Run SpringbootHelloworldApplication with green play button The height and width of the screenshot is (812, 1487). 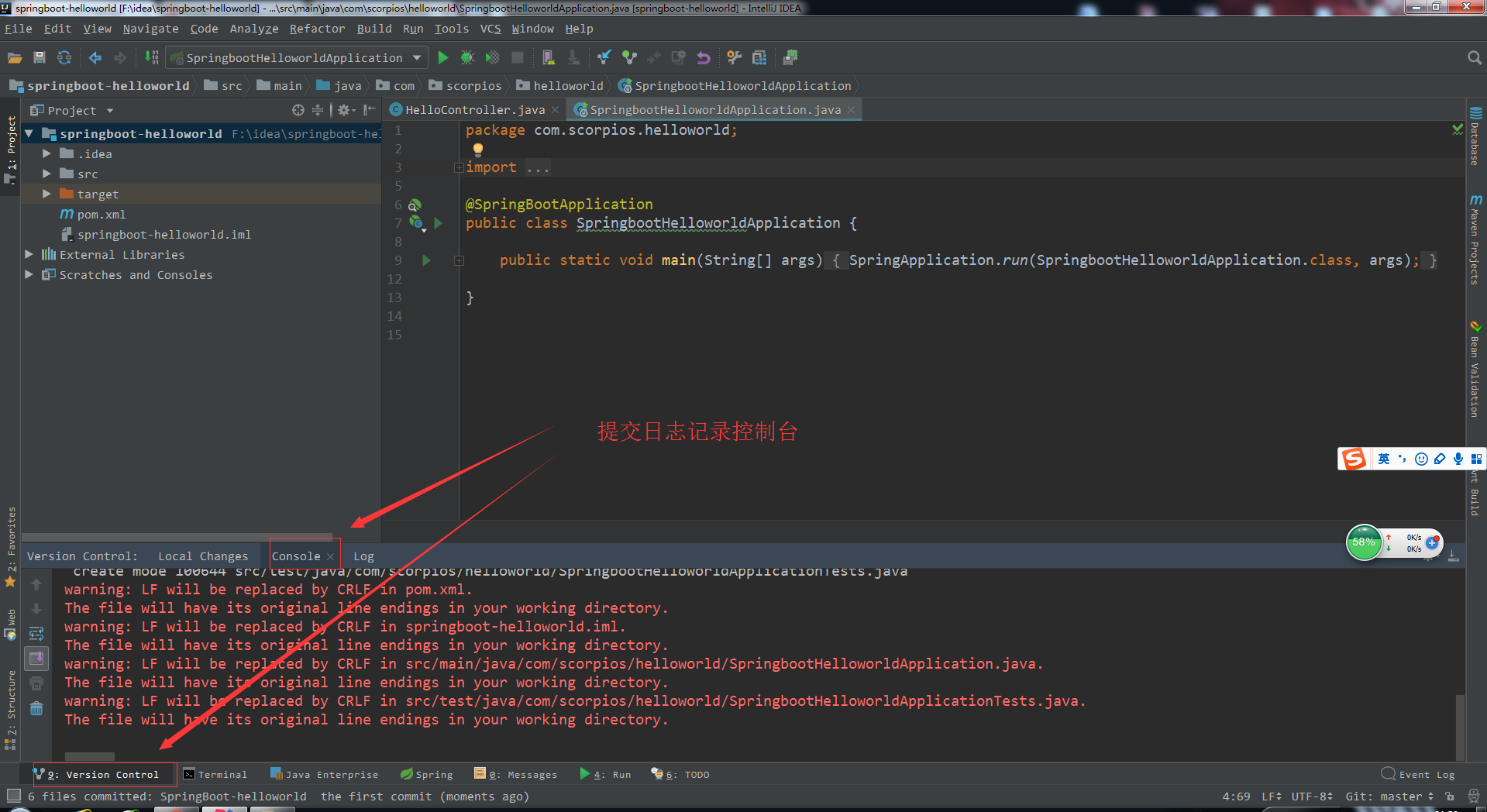(443, 57)
